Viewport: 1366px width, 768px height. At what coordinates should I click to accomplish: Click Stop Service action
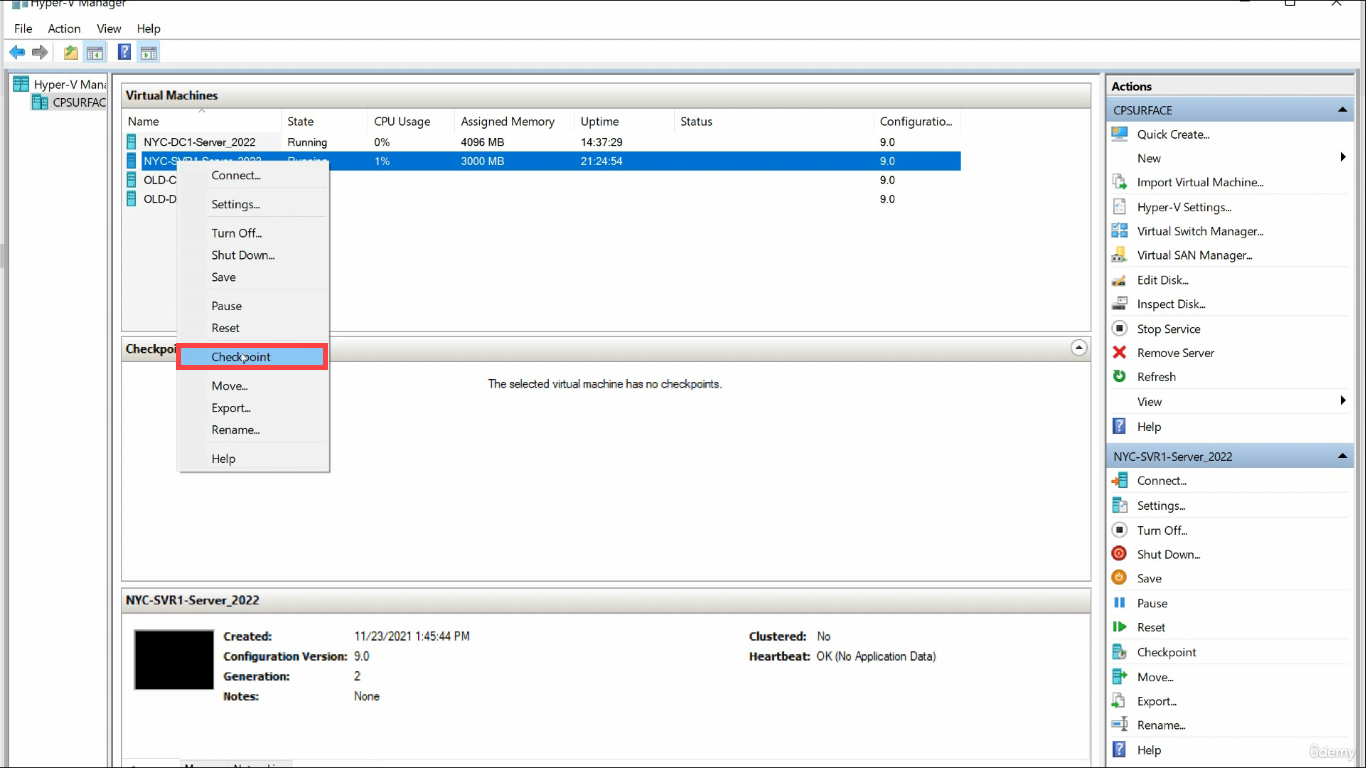click(1168, 329)
